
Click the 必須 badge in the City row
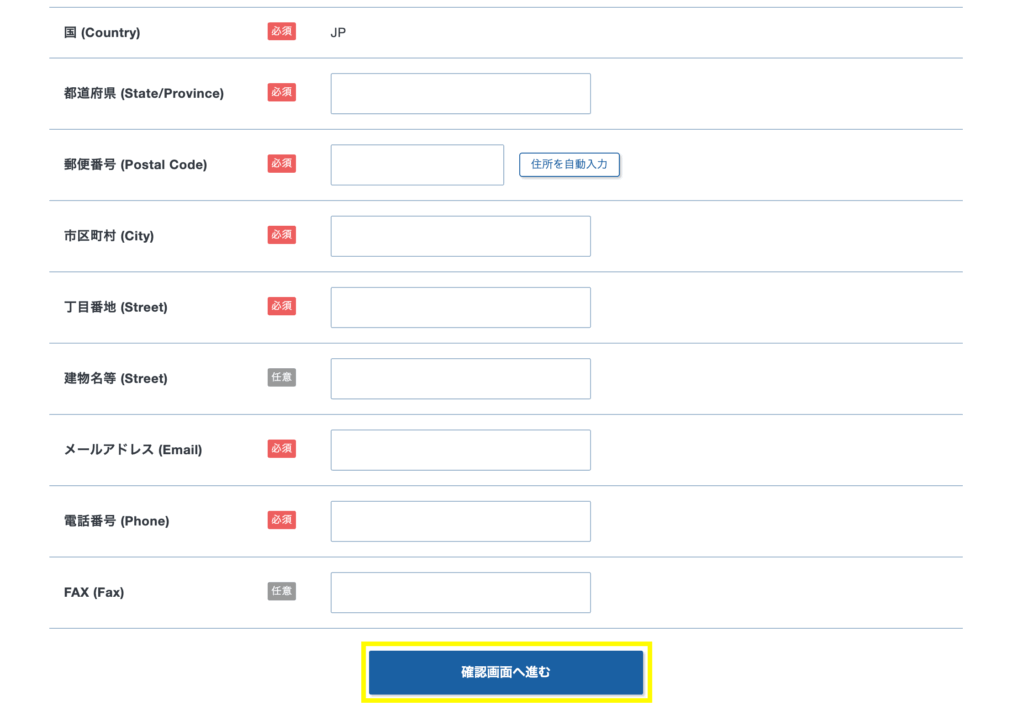point(281,235)
